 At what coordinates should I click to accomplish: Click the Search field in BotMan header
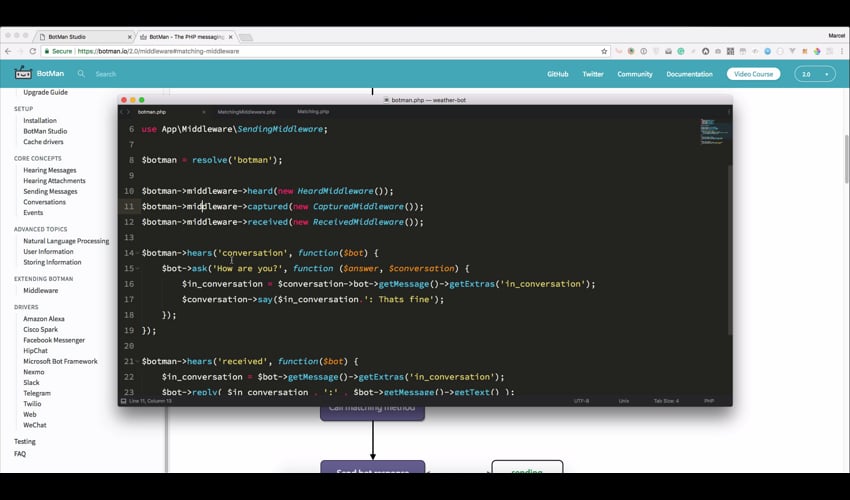106,74
